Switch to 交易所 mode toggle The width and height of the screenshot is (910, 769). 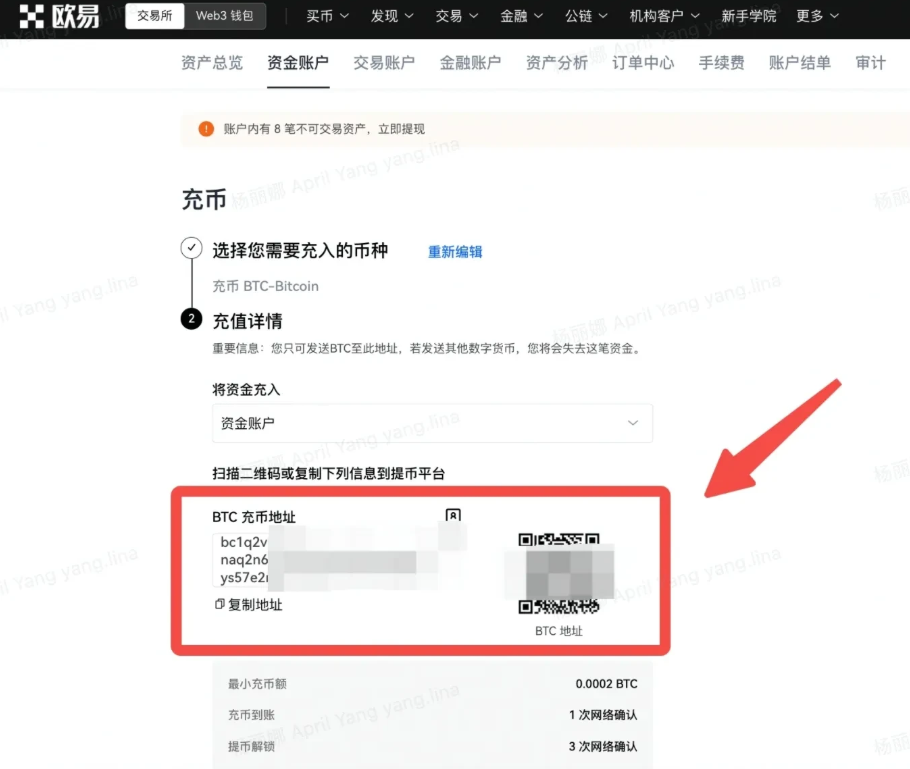pyautogui.click(x=155, y=16)
